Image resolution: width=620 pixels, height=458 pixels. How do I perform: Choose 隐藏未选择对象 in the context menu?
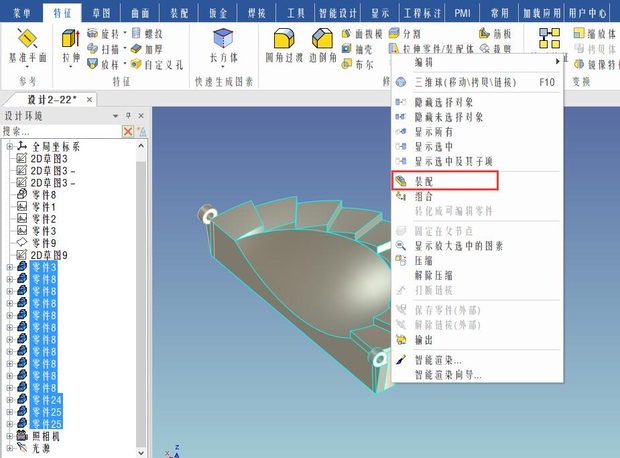[477, 117]
